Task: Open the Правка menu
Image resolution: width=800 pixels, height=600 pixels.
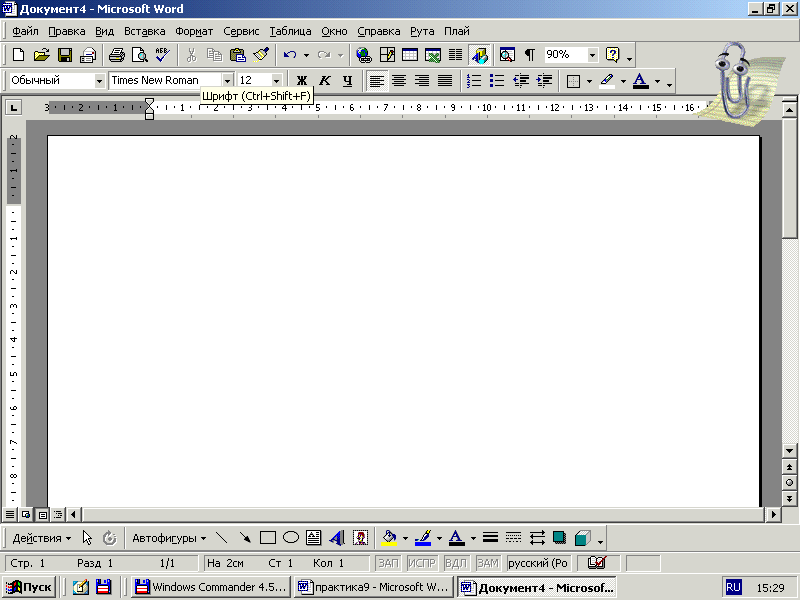Action: pos(67,31)
